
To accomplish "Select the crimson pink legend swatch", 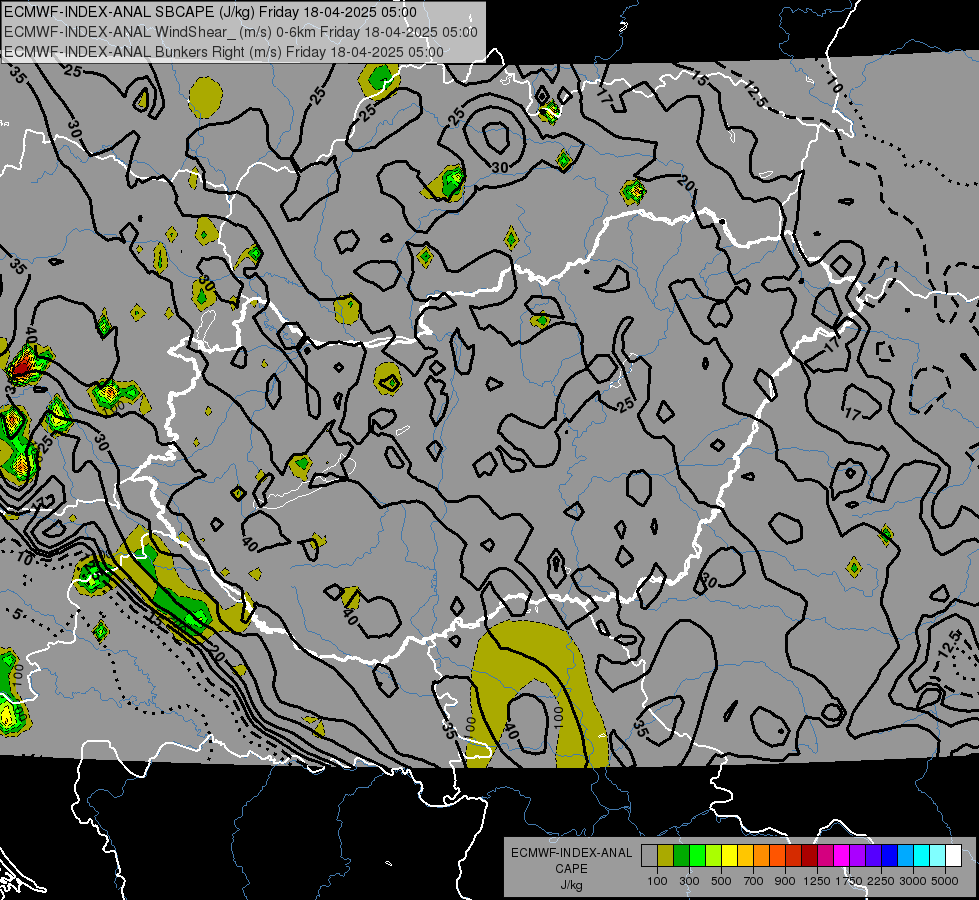I will (x=825, y=856).
